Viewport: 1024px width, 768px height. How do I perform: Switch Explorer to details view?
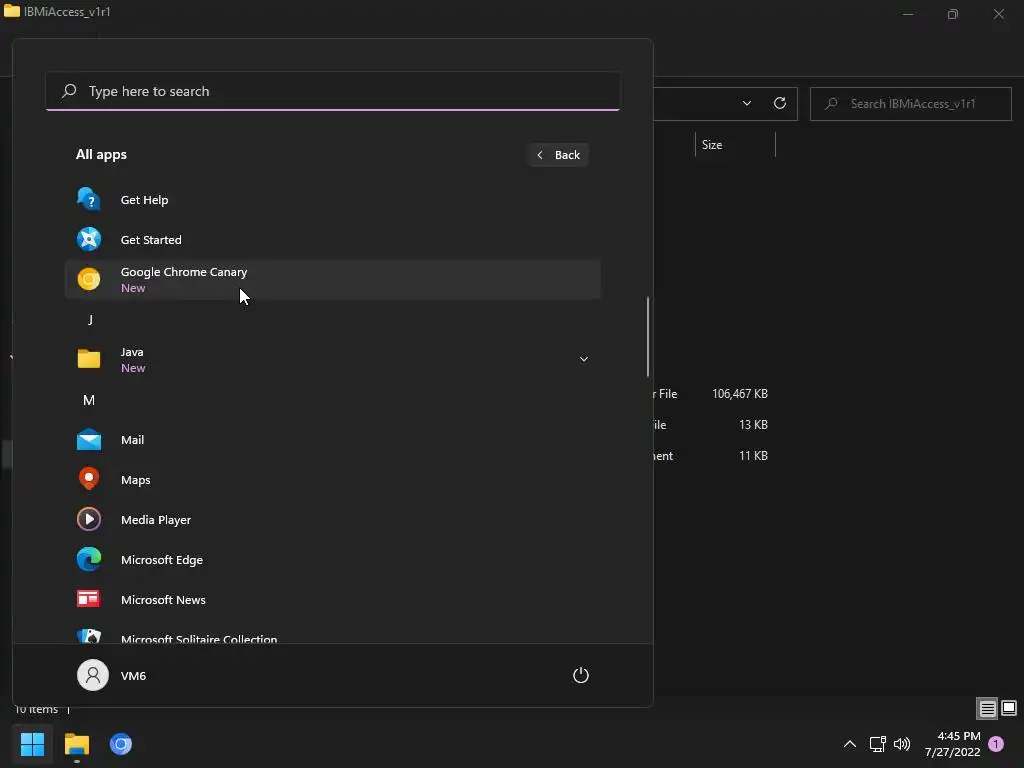click(987, 709)
